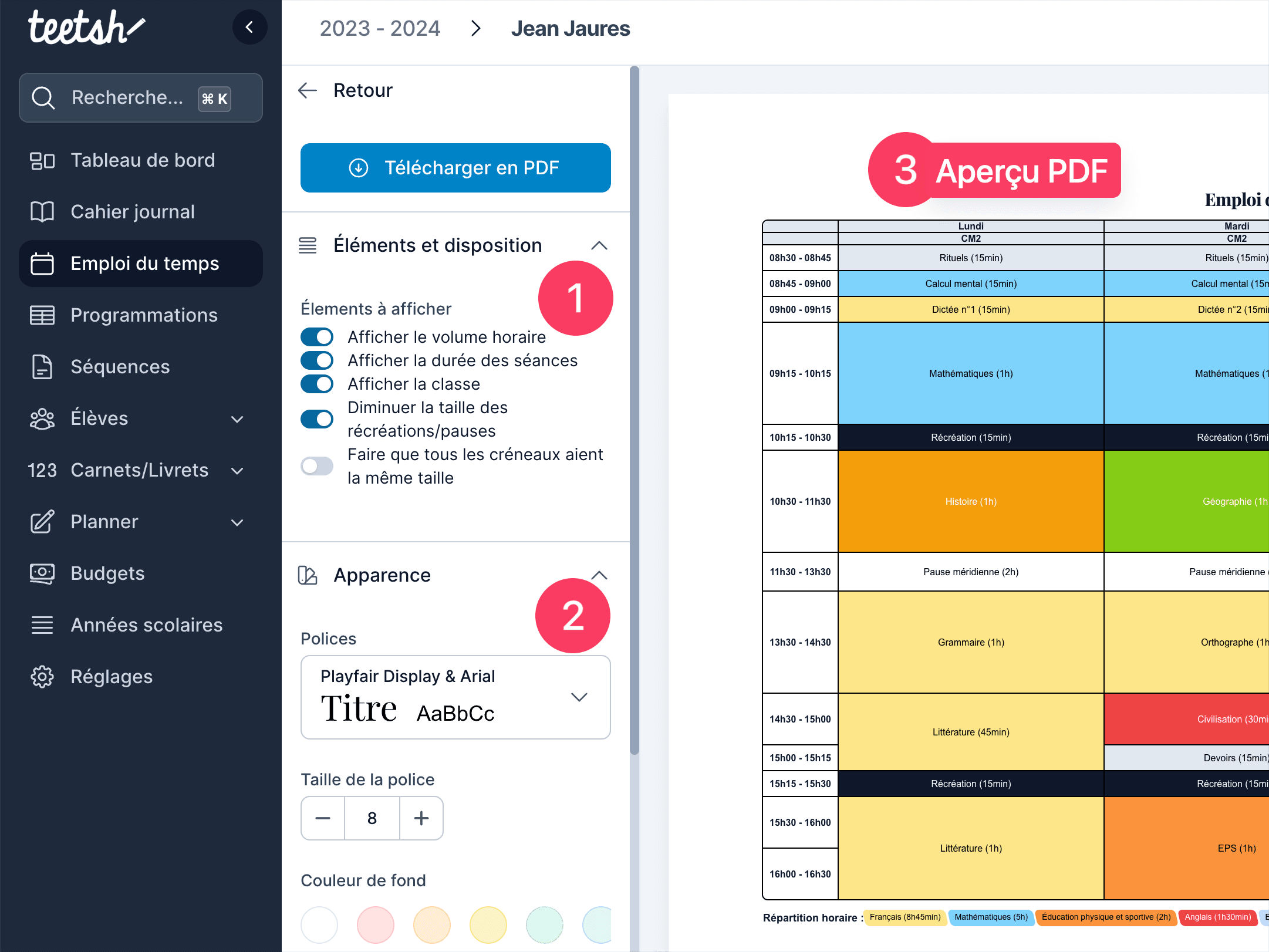Click the Années scolaires list icon
1269x952 pixels.
pyautogui.click(x=42, y=625)
